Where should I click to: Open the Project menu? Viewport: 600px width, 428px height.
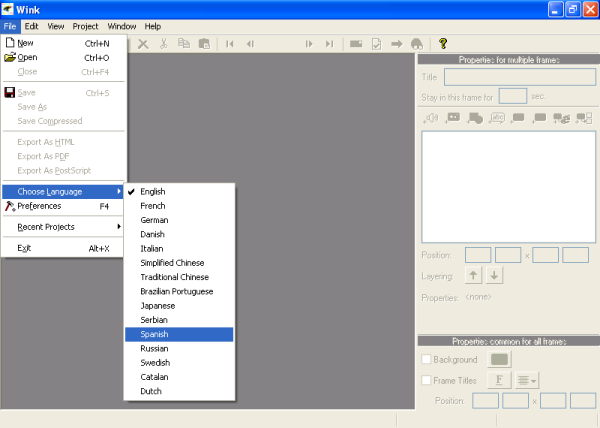pos(86,25)
